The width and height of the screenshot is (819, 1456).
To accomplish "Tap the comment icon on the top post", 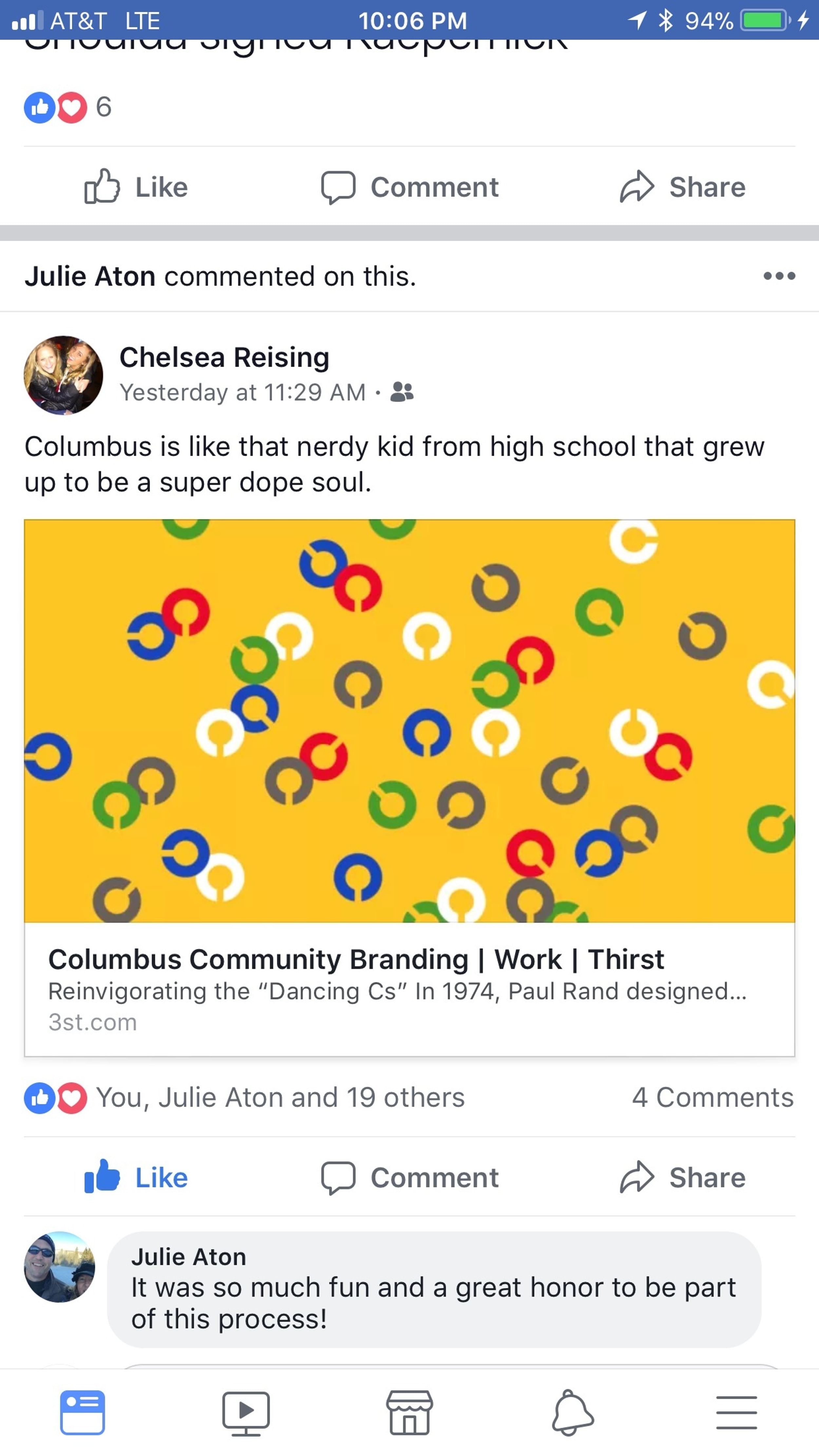I will click(x=410, y=186).
